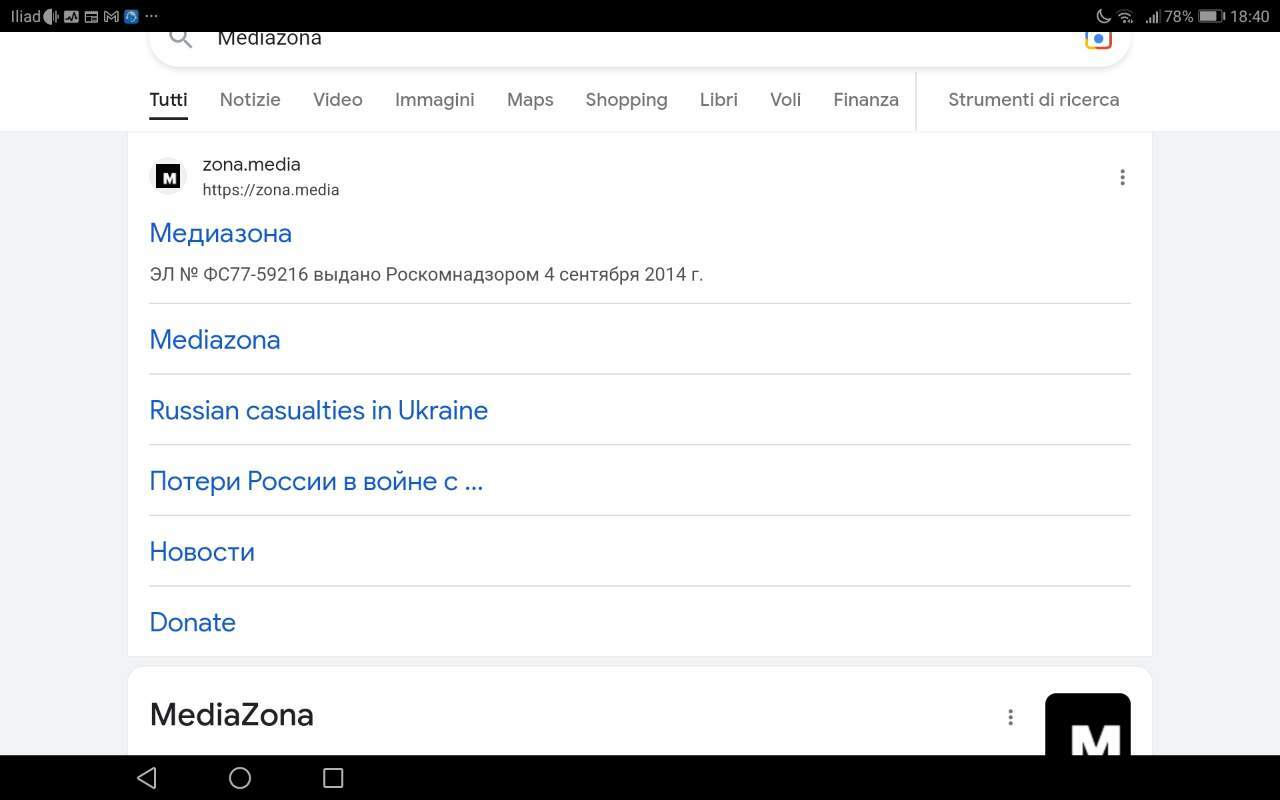Switch to the Immagini tab
1280x800 pixels.
435,100
